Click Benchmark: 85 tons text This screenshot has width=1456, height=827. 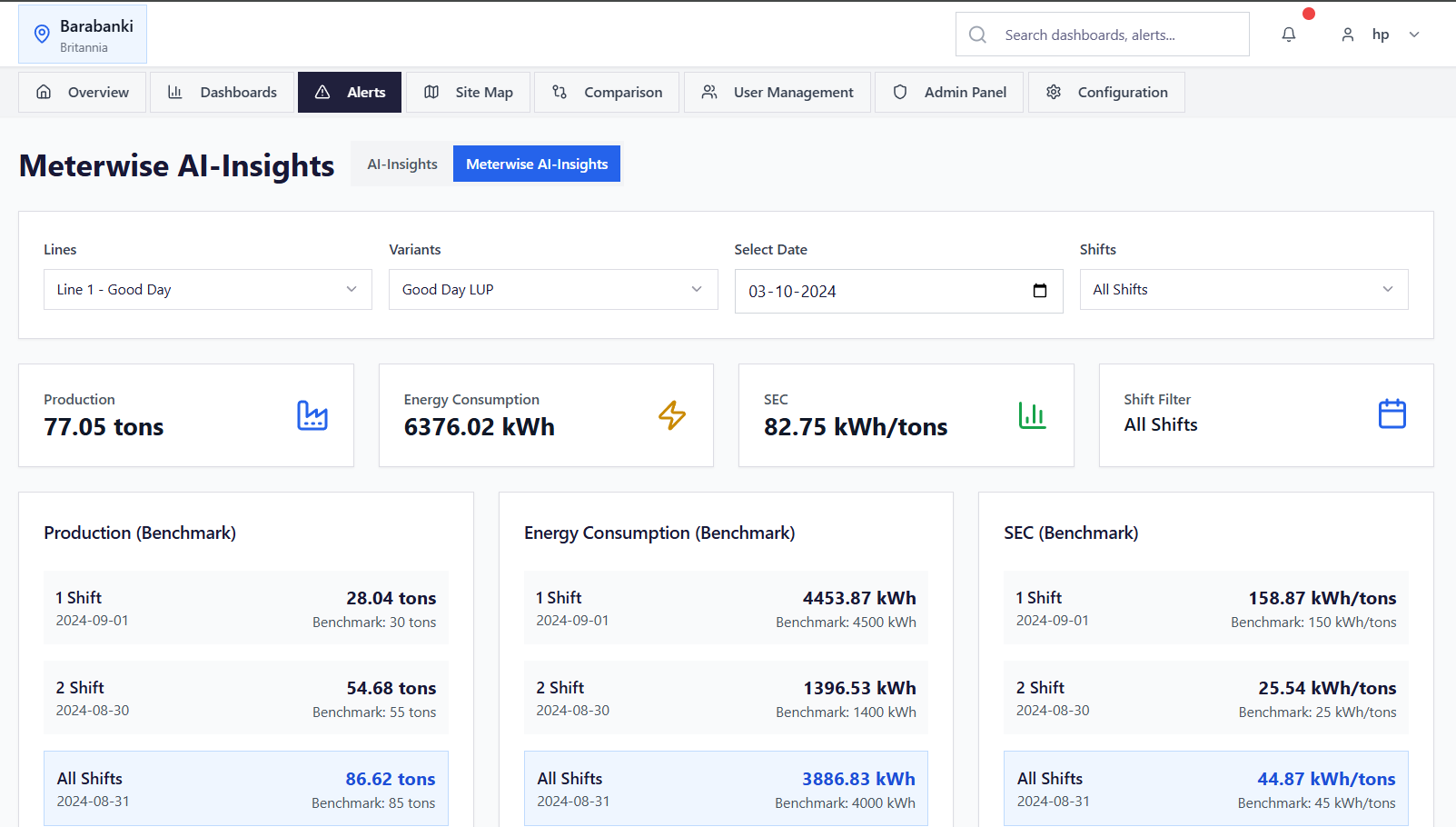pos(373,803)
